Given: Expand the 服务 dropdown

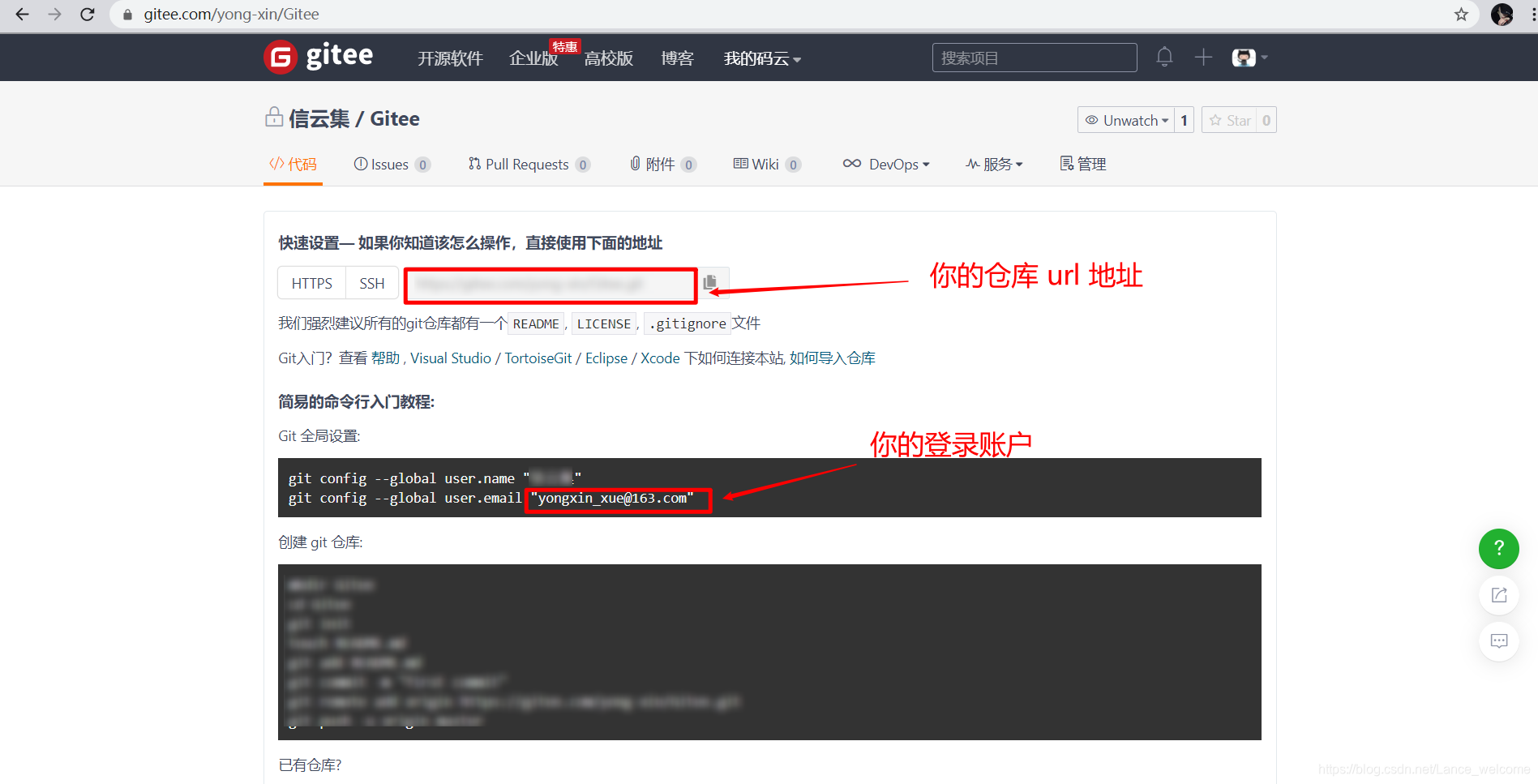Looking at the screenshot, I should (994, 164).
